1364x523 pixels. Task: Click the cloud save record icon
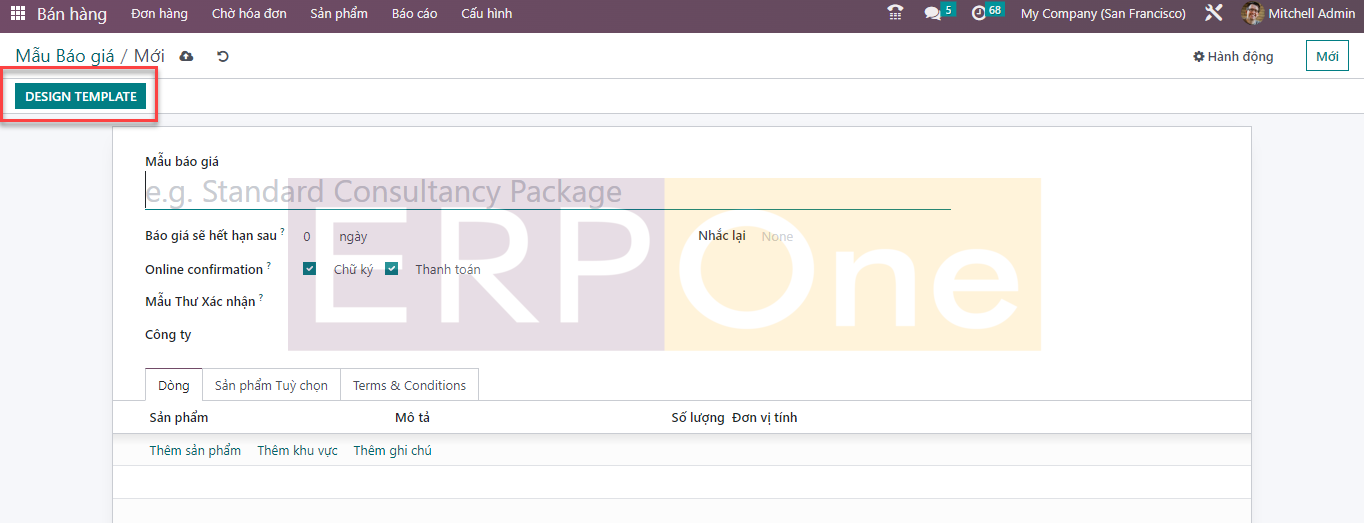click(186, 57)
